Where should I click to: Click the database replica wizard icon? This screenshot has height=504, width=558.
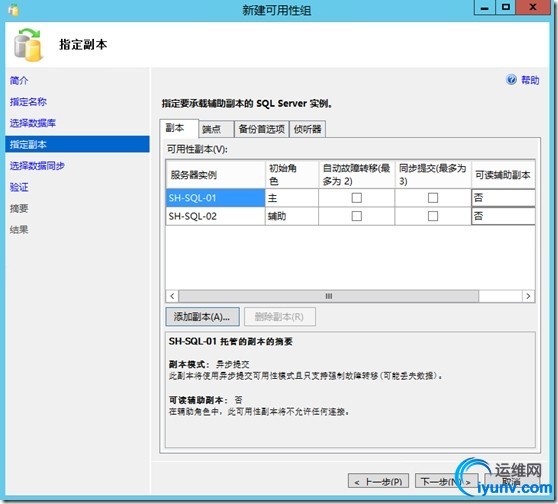tap(28, 45)
